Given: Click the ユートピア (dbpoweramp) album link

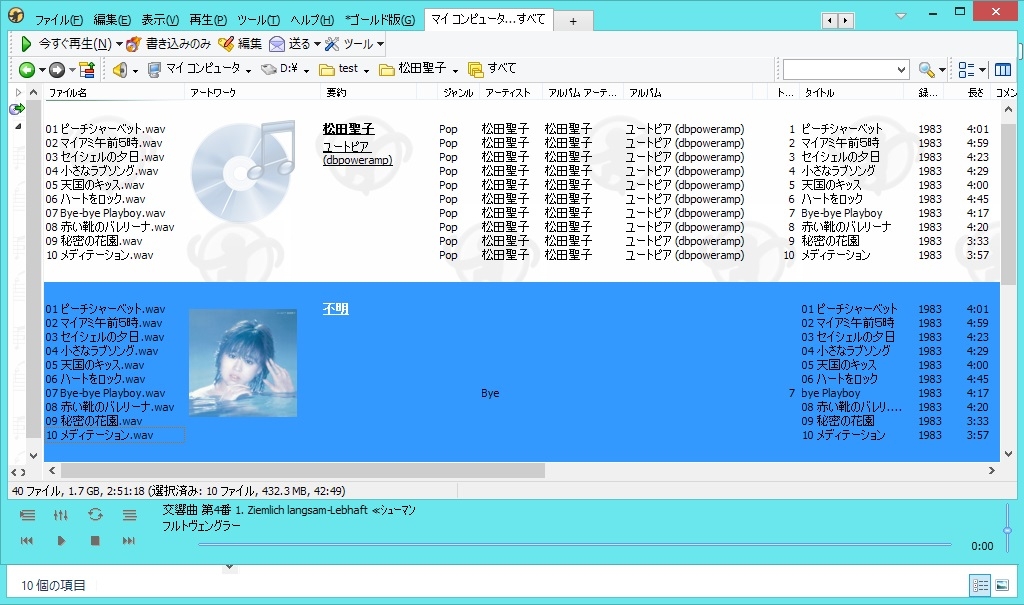Looking at the screenshot, I should pyautogui.click(x=357, y=154).
